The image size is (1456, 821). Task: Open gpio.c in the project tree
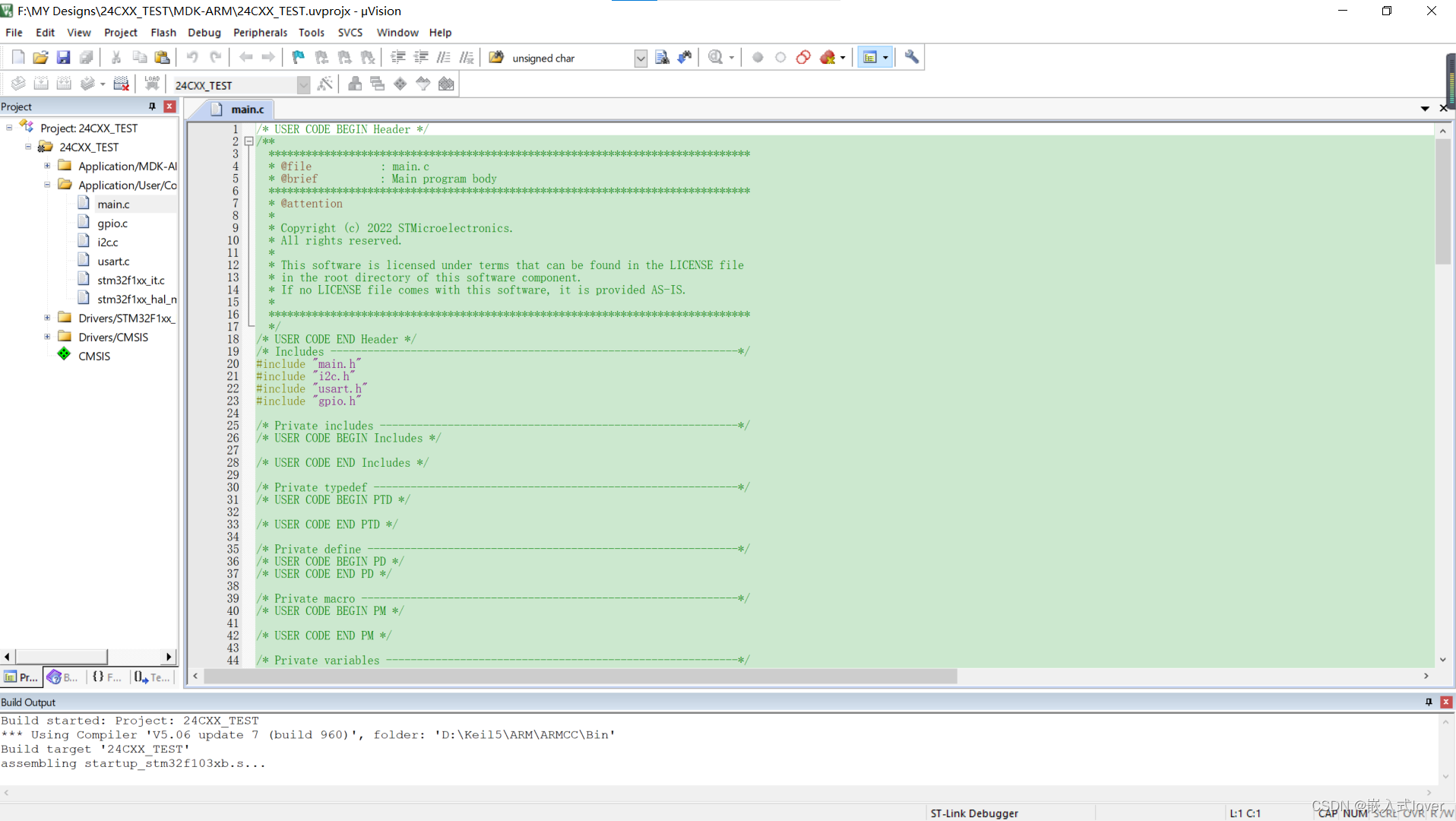coord(112,223)
